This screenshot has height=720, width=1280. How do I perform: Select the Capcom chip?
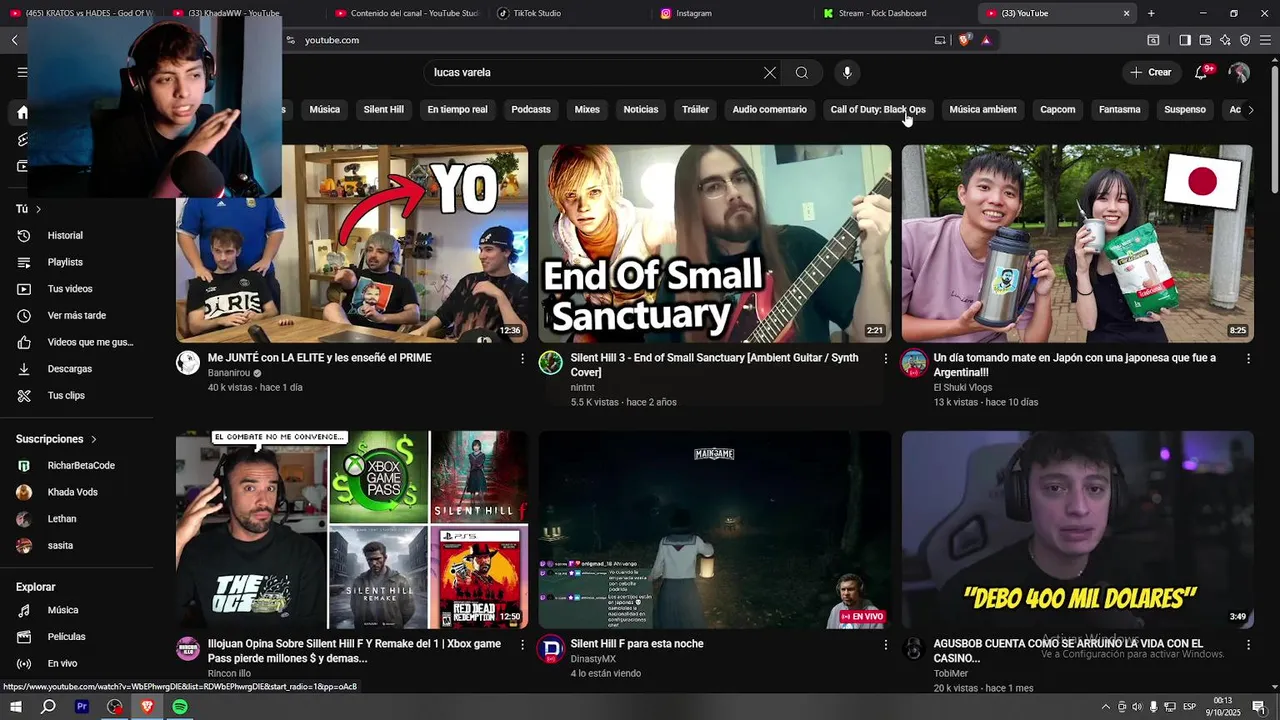[1057, 110]
